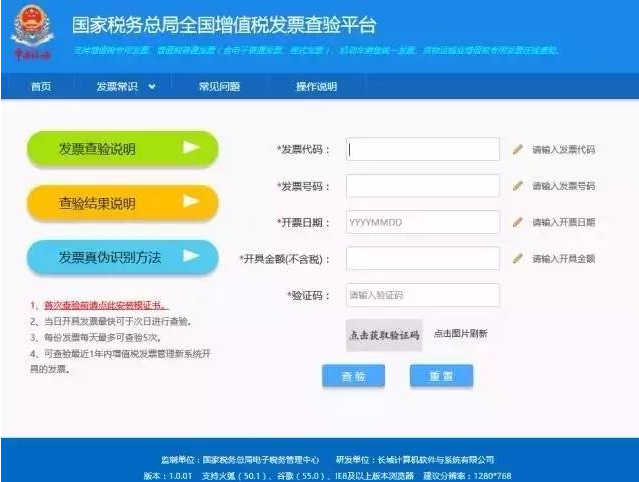Click the 点击图片刷新 text

(x=461, y=334)
